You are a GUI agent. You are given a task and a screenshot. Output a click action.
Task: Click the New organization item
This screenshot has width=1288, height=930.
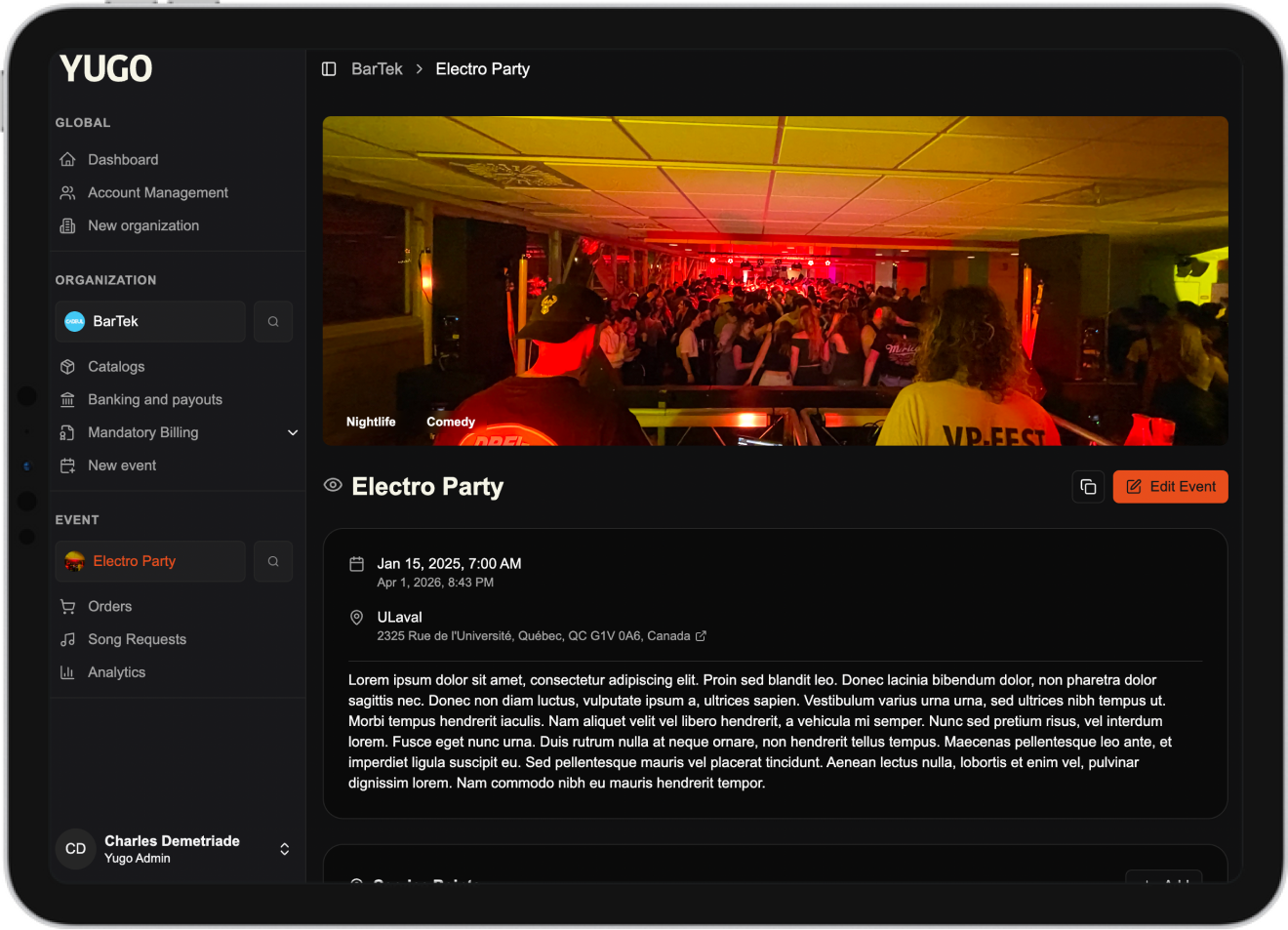coord(142,225)
